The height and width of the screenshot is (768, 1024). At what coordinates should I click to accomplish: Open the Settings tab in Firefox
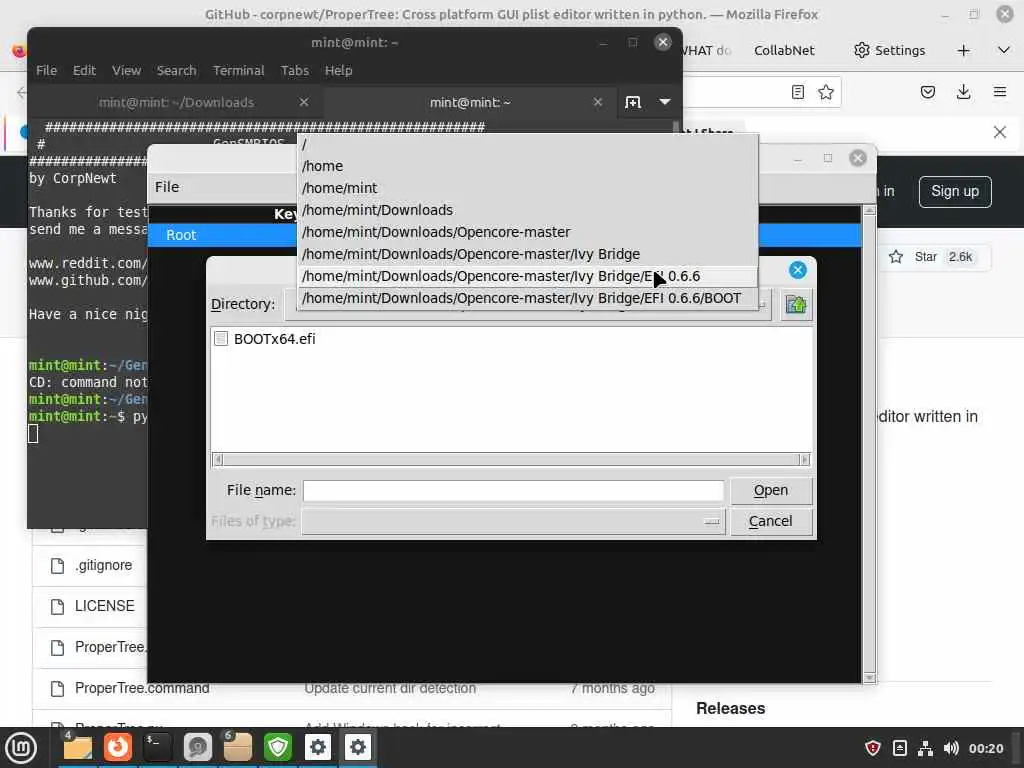pos(889,50)
